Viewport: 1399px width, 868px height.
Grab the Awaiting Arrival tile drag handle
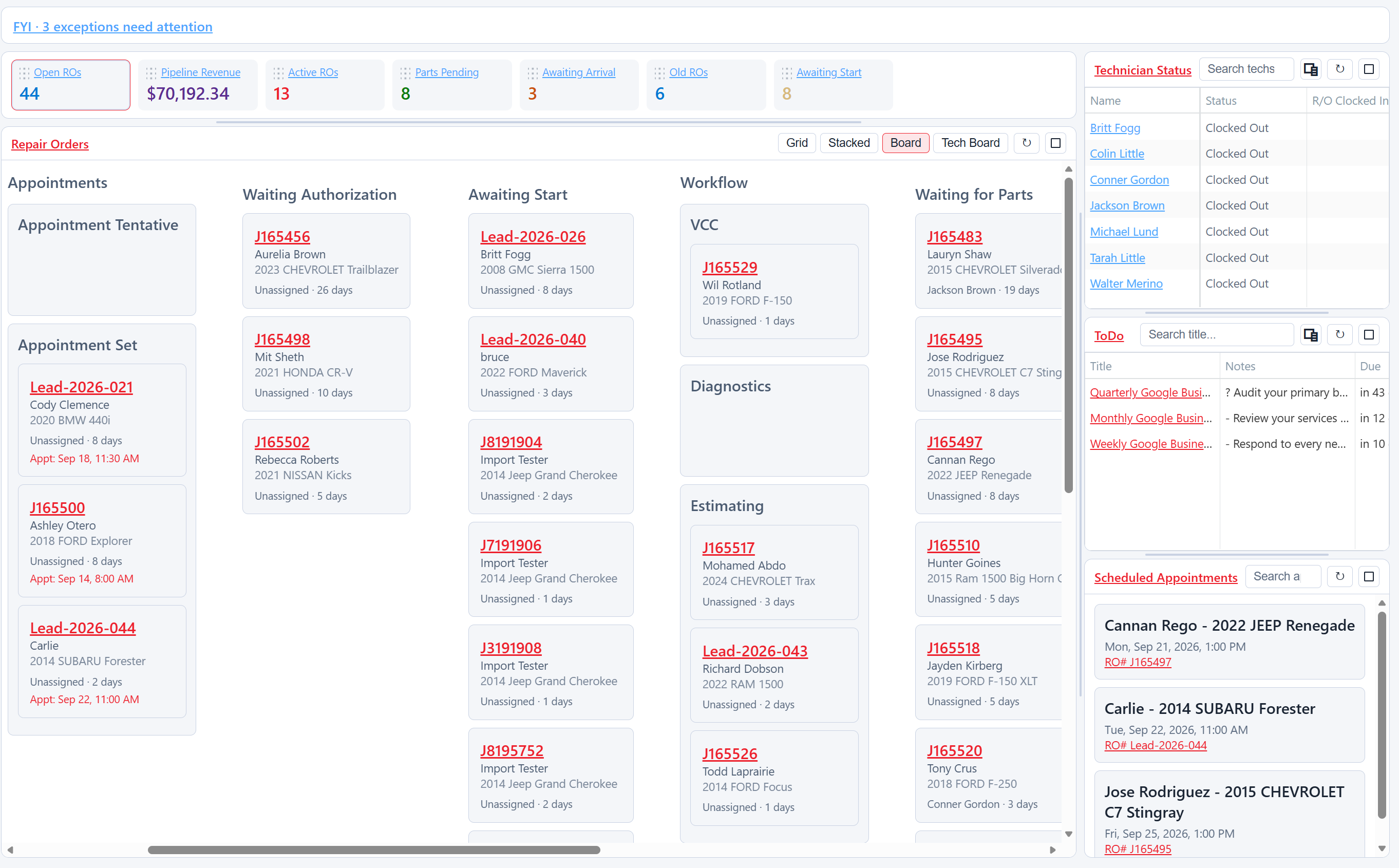[533, 73]
